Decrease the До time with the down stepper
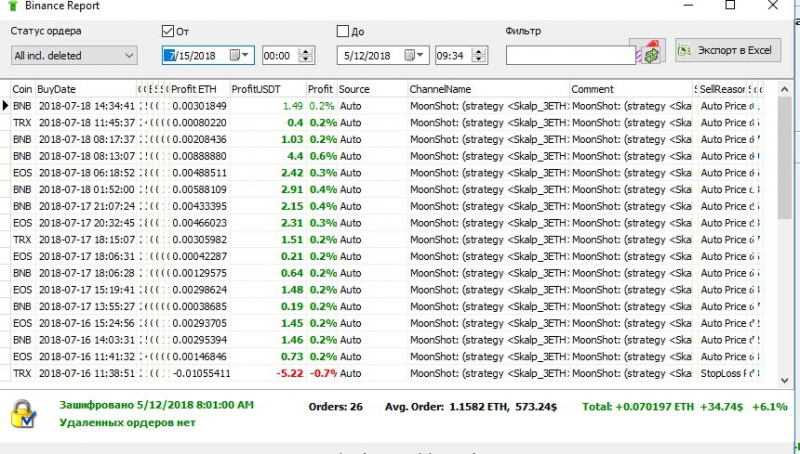This screenshot has width=800, height=454. [479, 59]
